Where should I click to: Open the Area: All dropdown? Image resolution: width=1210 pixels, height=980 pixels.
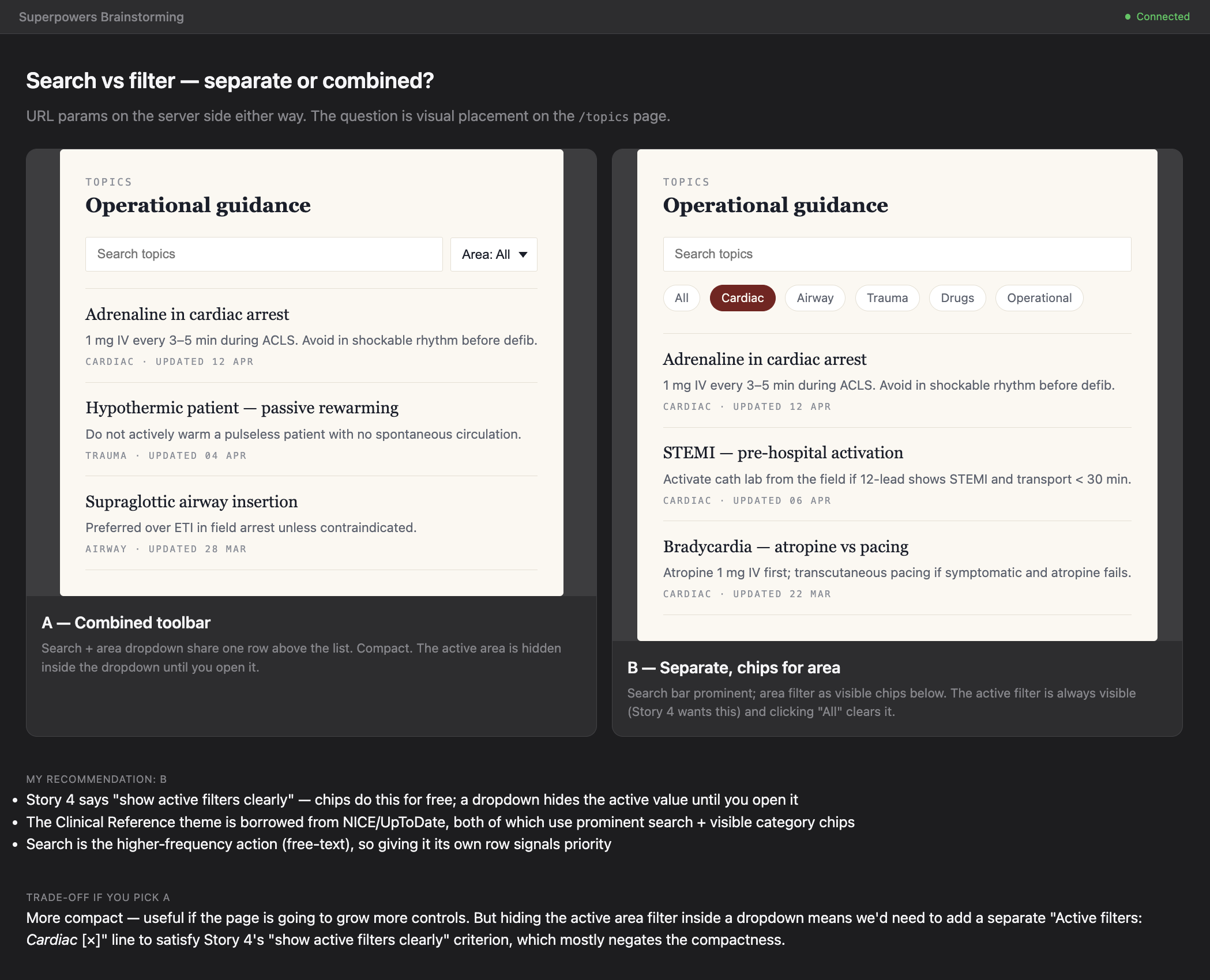[494, 254]
